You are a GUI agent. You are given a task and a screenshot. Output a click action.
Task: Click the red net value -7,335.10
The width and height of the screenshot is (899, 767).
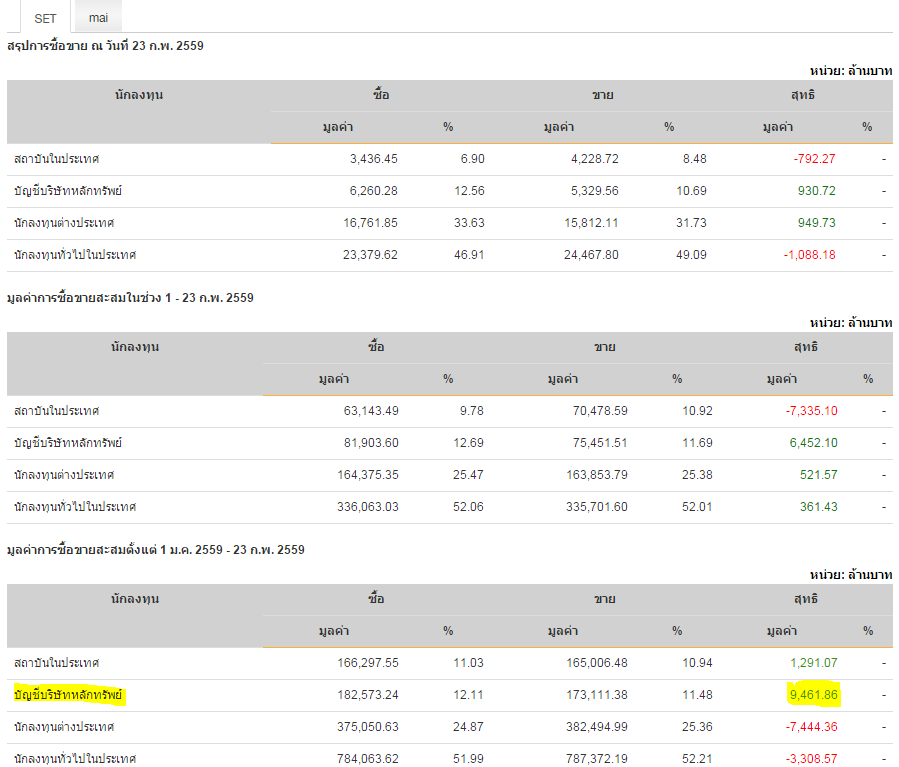(811, 411)
